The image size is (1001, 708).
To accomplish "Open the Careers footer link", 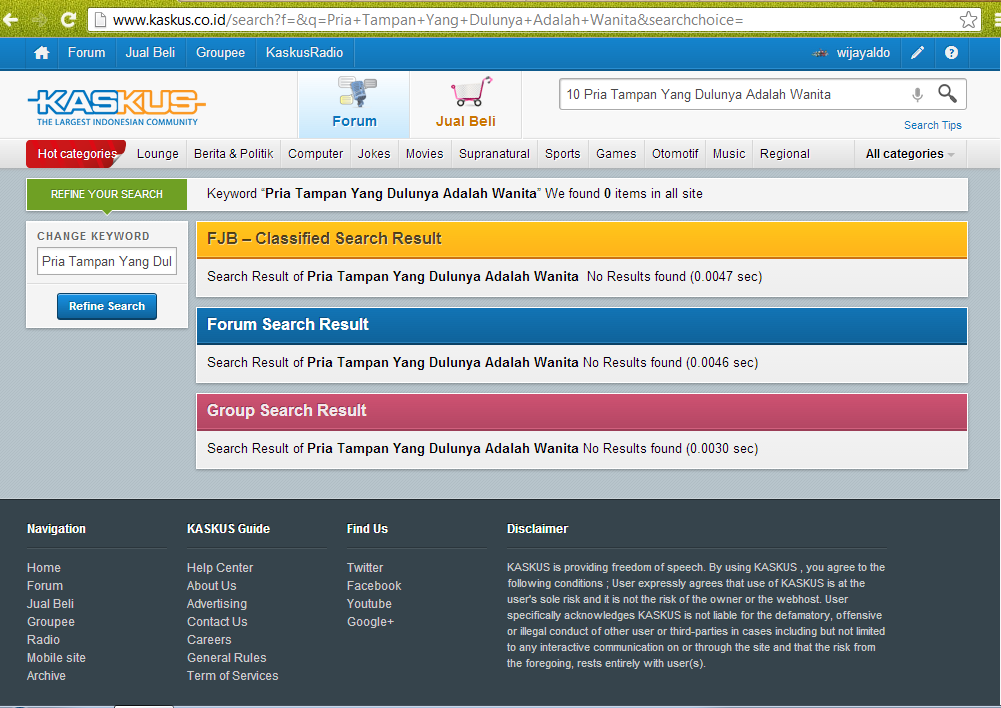I will point(209,640).
